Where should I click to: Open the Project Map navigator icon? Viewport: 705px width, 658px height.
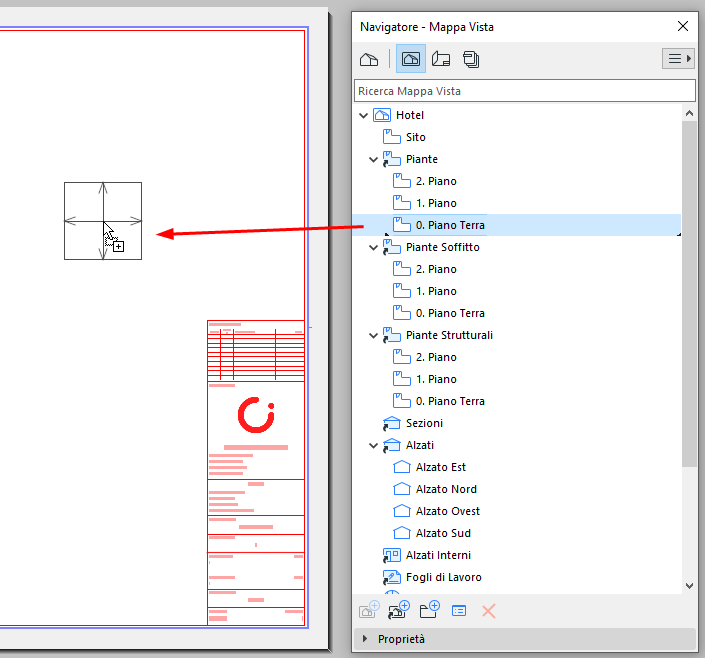point(369,59)
